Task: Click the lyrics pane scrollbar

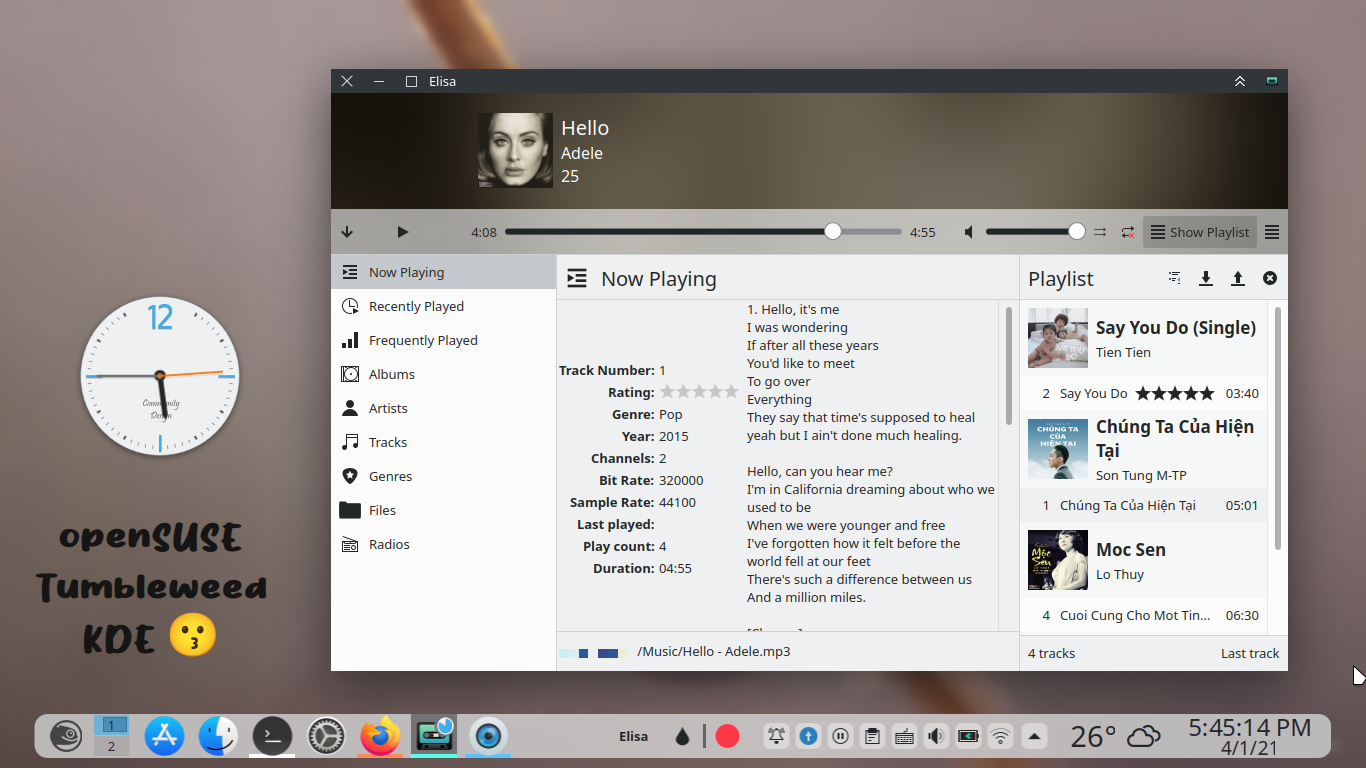Action: click(1008, 366)
